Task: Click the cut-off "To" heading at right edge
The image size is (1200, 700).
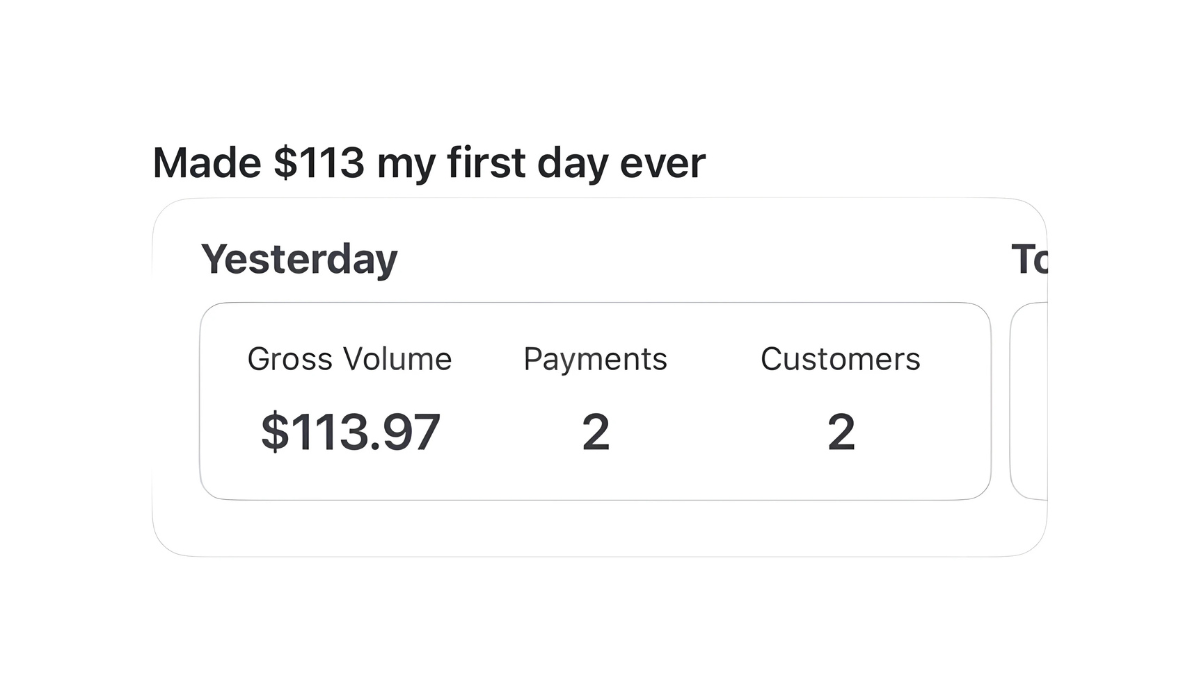Action: [1029, 260]
